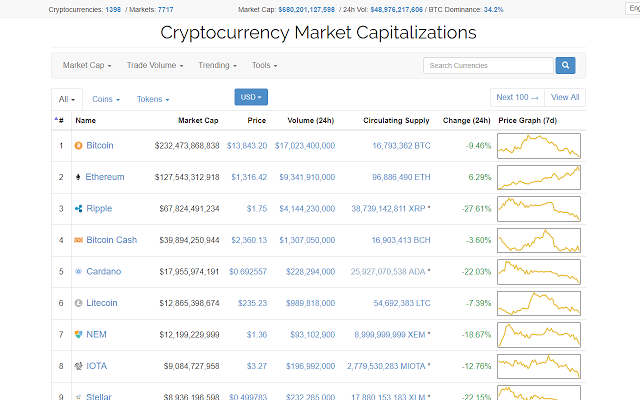Screen dimensions: 640x400
Task: Open the Bitcoin Cash page link
Action: pyautogui.click(x=111, y=240)
